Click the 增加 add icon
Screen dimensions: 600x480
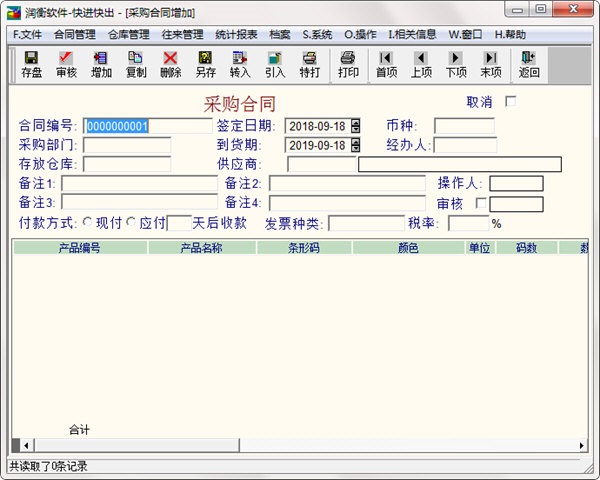[101, 57]
